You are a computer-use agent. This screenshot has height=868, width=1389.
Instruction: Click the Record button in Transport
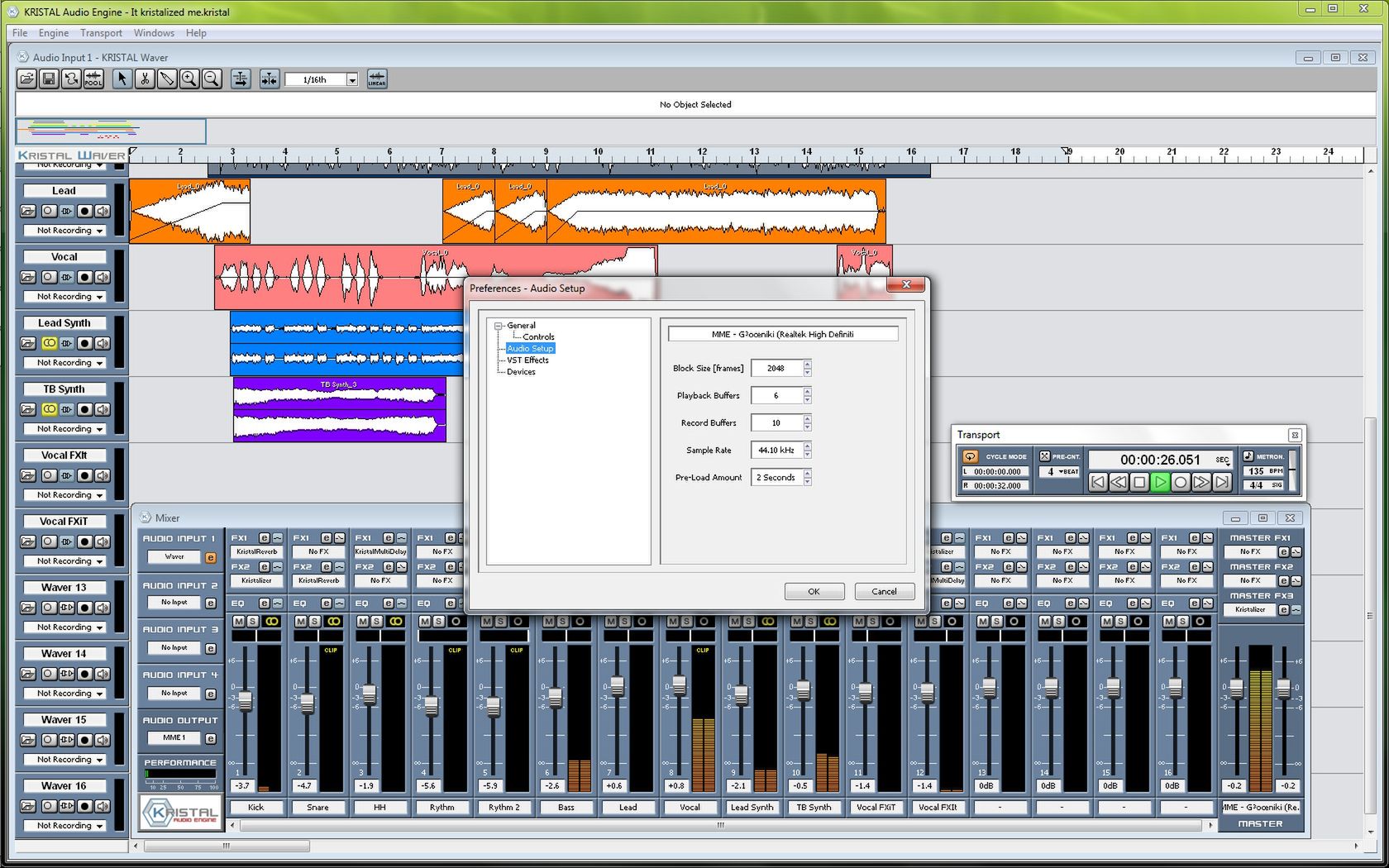[1181, 482]
